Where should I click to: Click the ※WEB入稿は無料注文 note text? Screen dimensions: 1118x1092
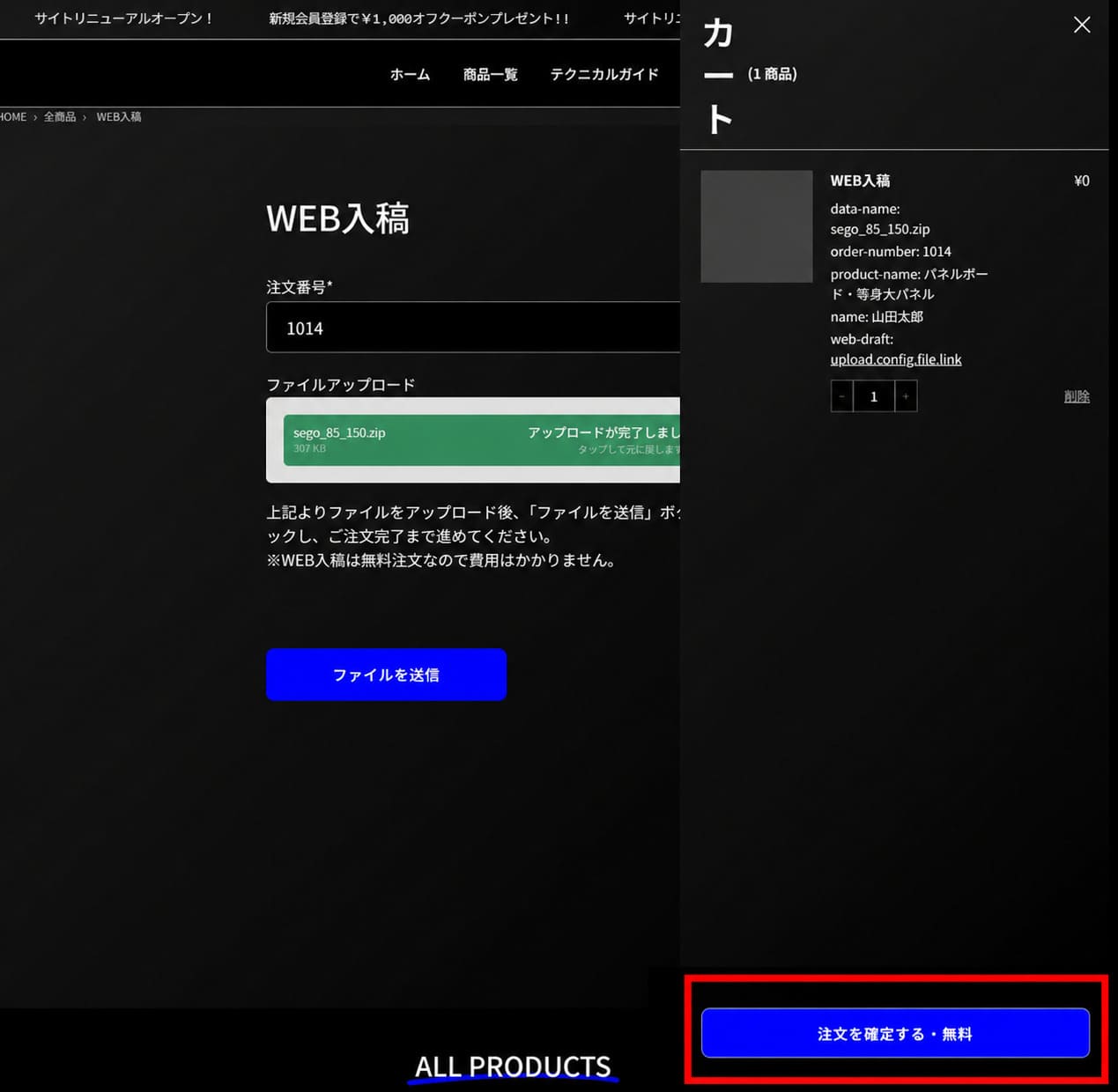tap(441, 560)
